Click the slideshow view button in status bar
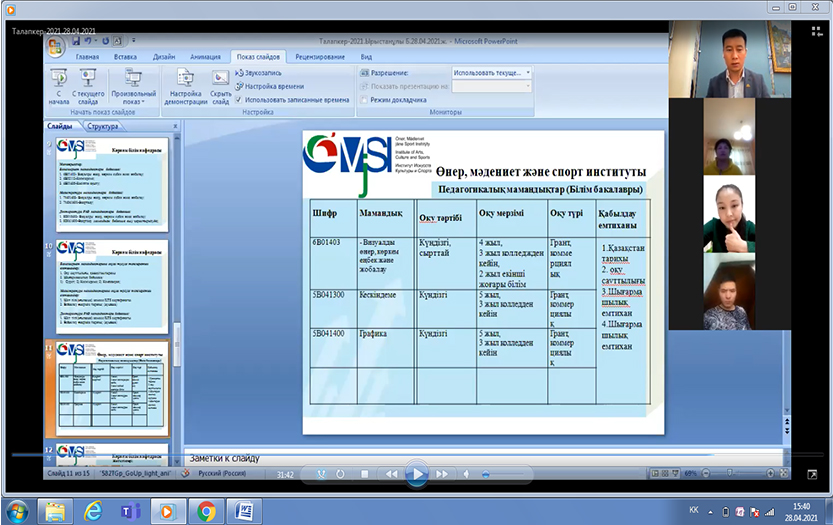 675,473
